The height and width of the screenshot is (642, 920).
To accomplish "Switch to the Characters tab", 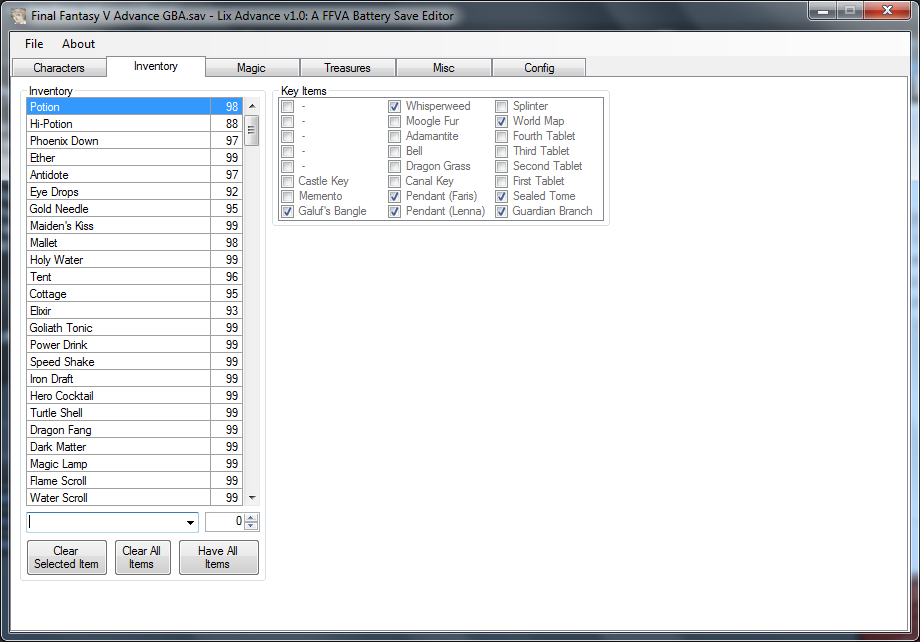I will [x=59, y=68].
